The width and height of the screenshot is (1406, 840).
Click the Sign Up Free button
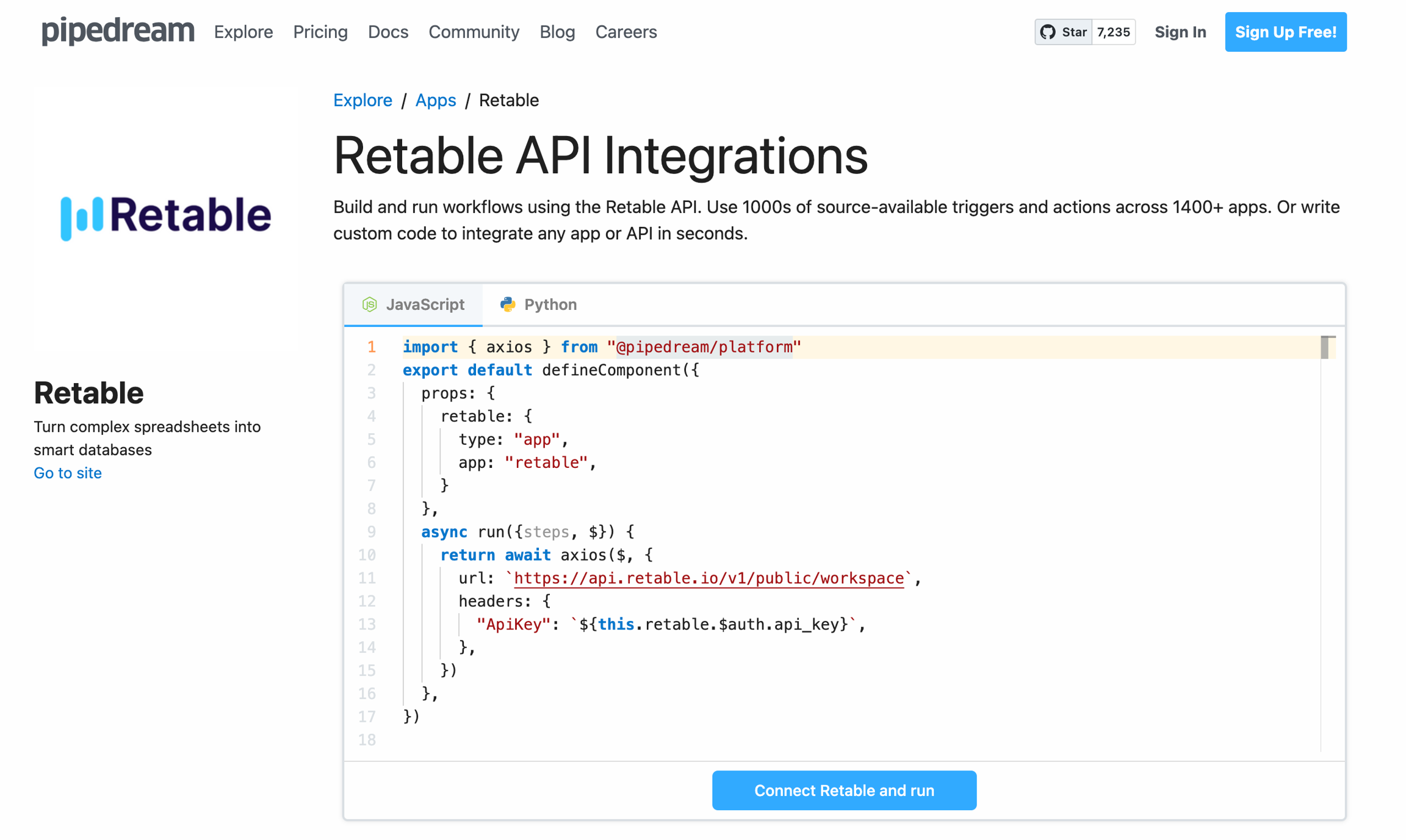pos(1286,32)
